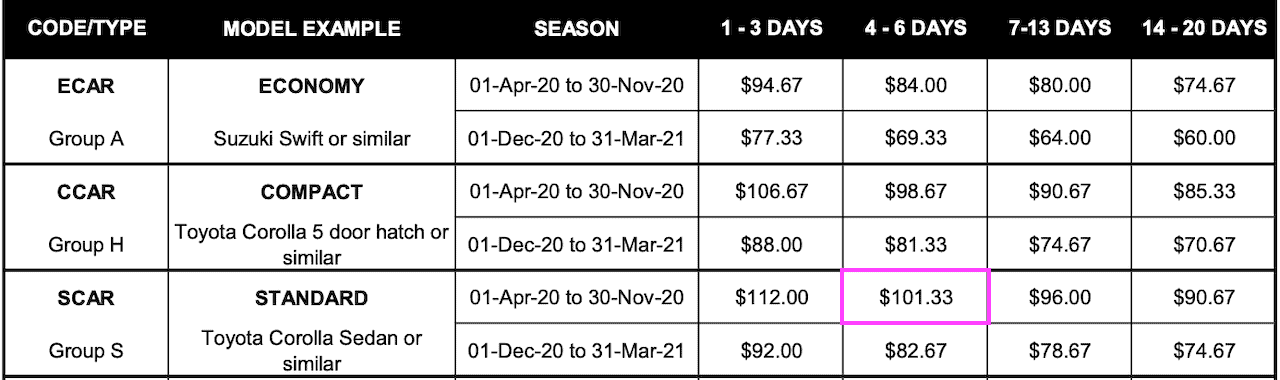
Task: Click the Suzuki Swift or similar cell
Action: coord(312,139)
